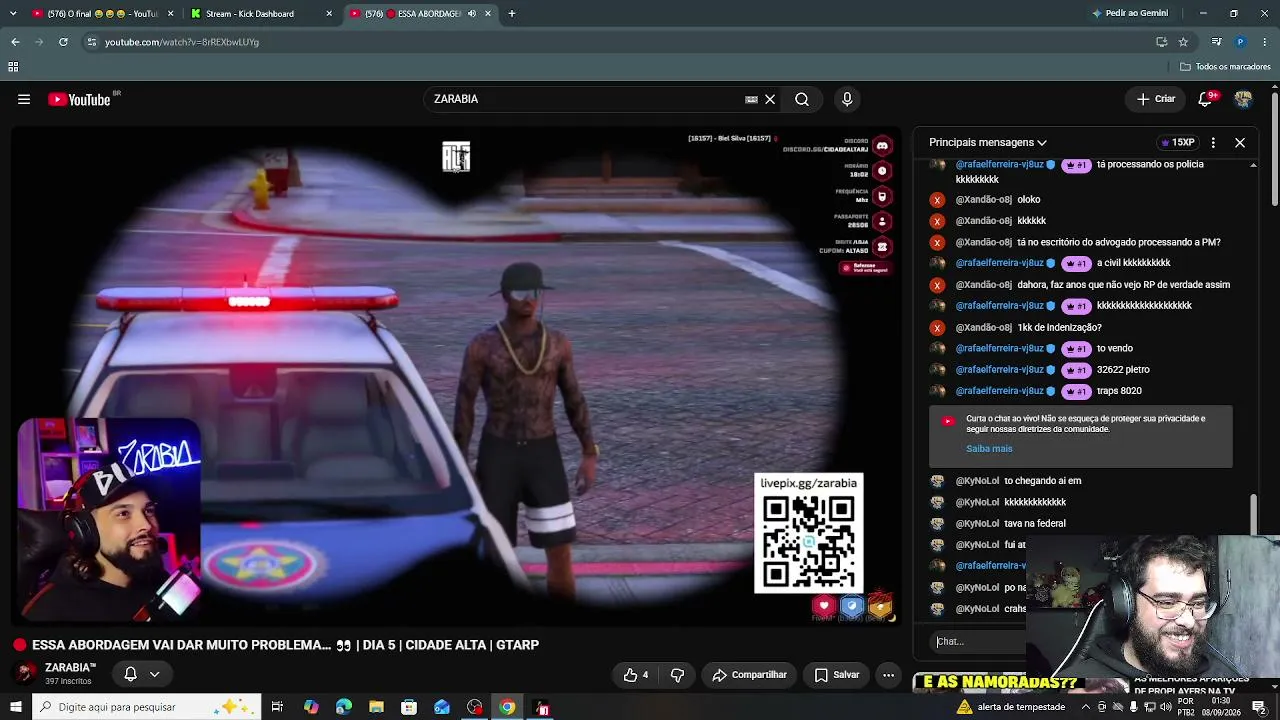The image size is (1280, 720).
Task: Go back to the previous page
Action: point(15,42)
